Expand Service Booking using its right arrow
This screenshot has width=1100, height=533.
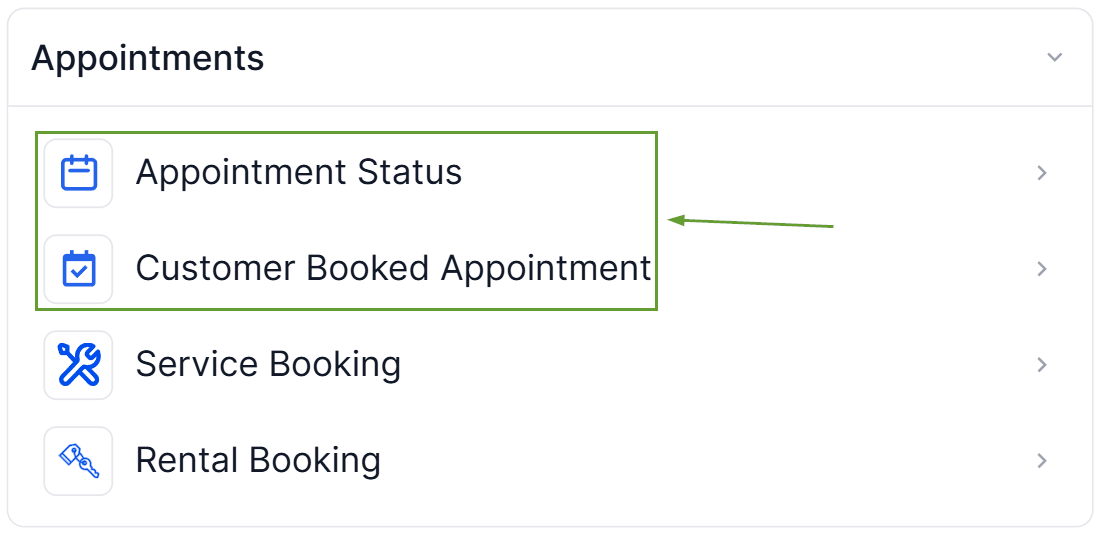1042,365
